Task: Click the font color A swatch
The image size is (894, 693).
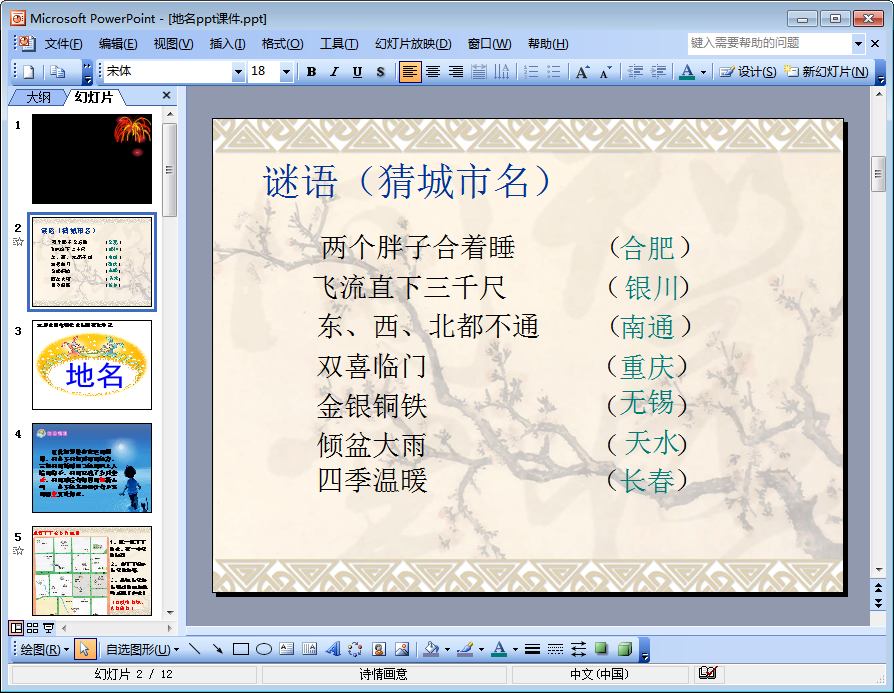Action: pyautogui.click(x=686, y=72)
